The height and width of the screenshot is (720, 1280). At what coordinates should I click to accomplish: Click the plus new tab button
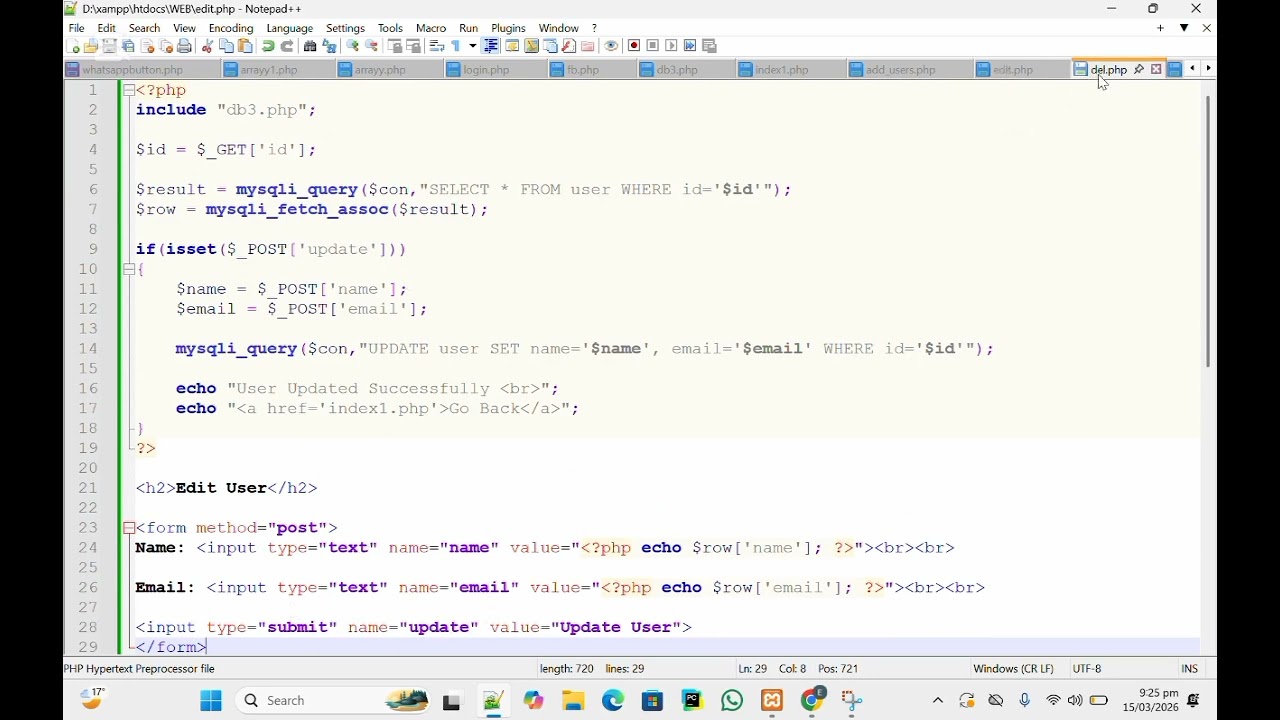1161,28
